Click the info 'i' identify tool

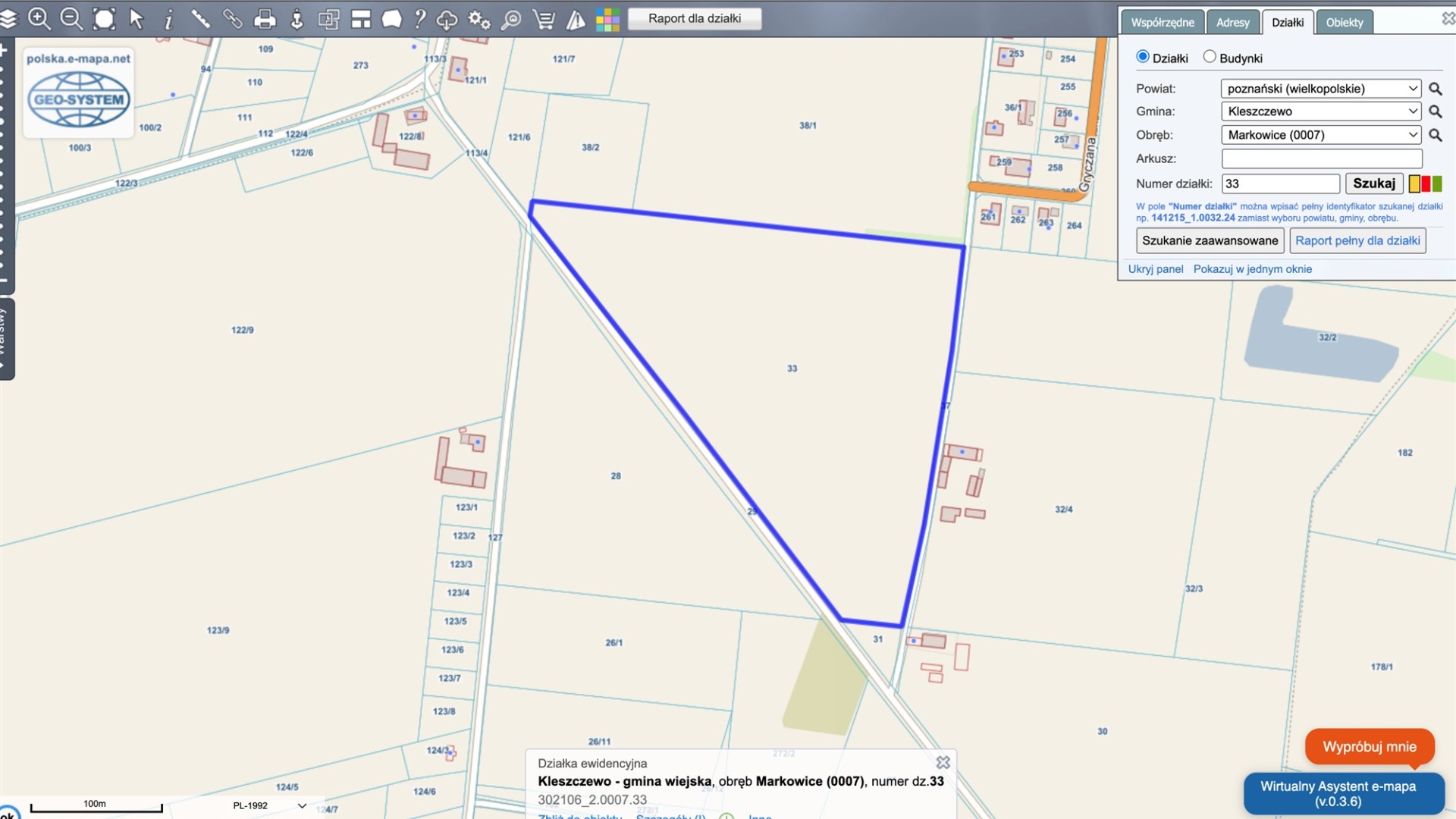[168, 19]
